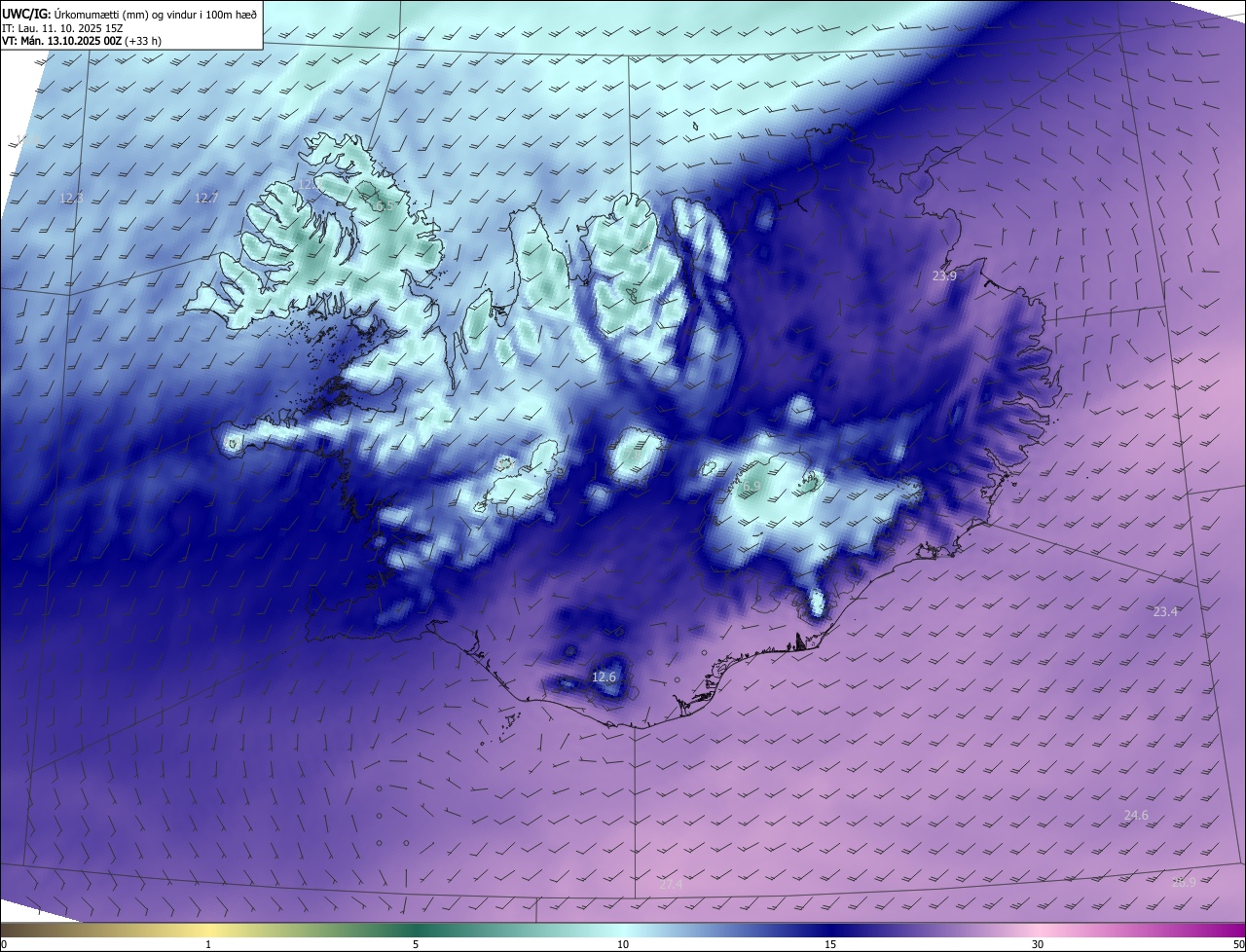Image resolution: width=1246 pixels, height=952 pixels.
Task: Click the 'IT: Lau. 11. 10. 2025 15Z' line
Action: (x=62, y=27)
